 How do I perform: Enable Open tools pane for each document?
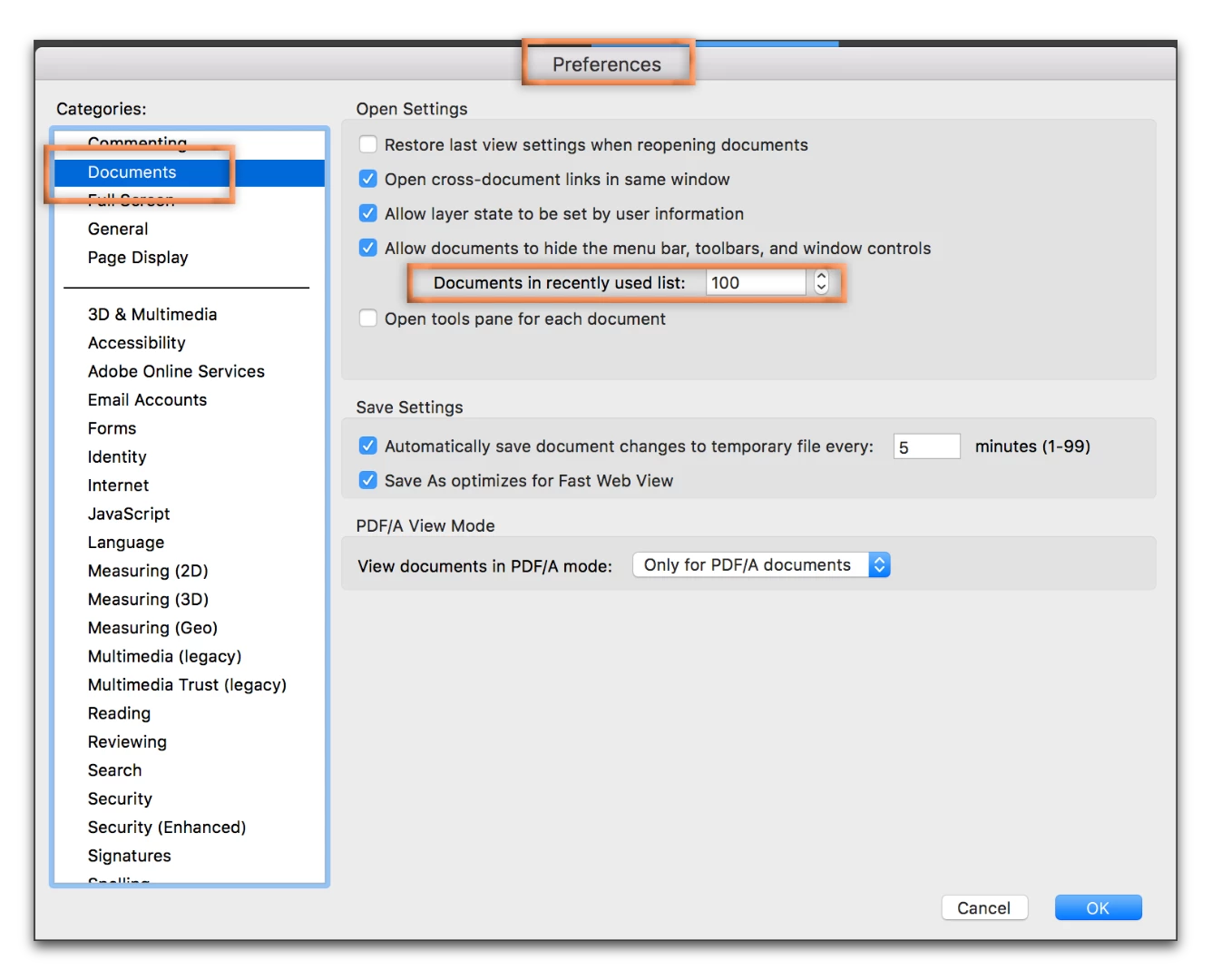[x=368, y=319]
